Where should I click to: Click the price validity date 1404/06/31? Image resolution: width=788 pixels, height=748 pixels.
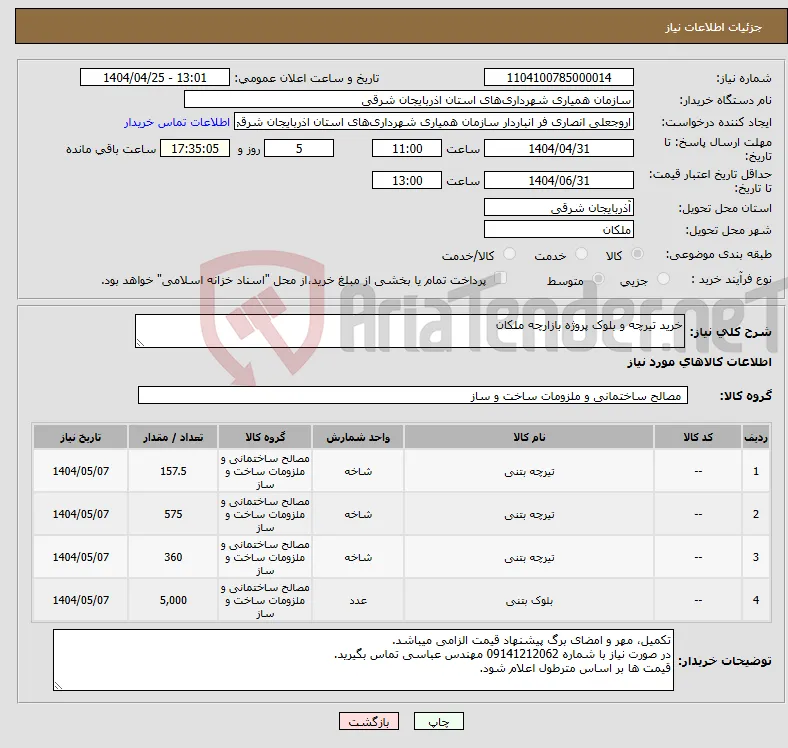(558, 180)
